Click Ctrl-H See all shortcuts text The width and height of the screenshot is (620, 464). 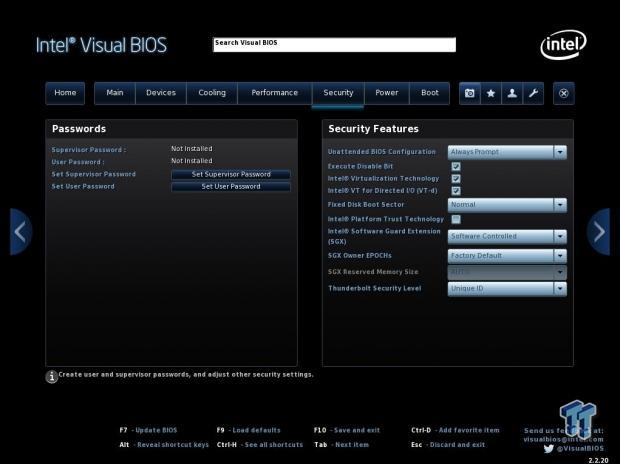(260, 445)
